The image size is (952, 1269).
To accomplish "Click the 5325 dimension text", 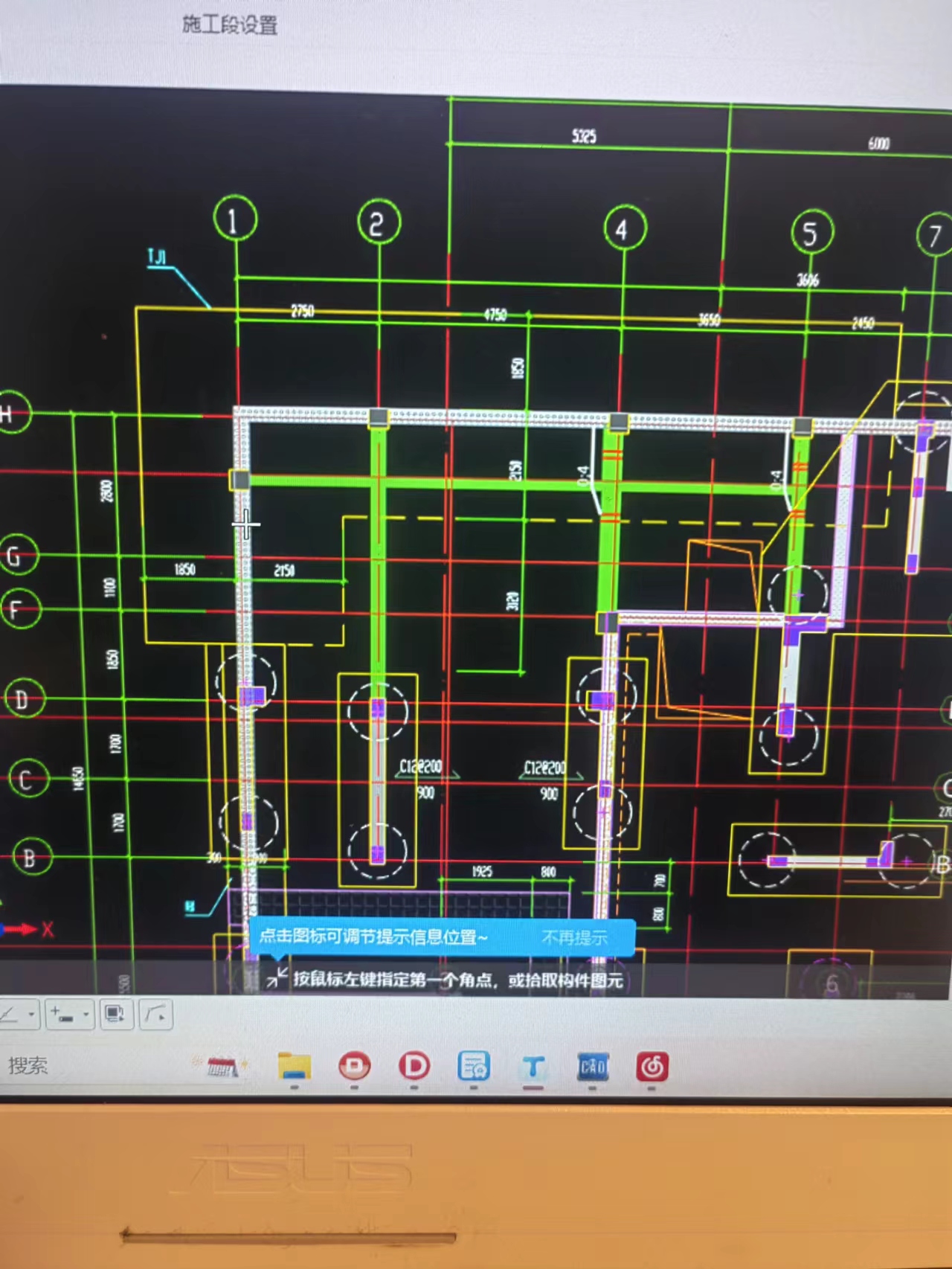I will (x=585, y=135).
